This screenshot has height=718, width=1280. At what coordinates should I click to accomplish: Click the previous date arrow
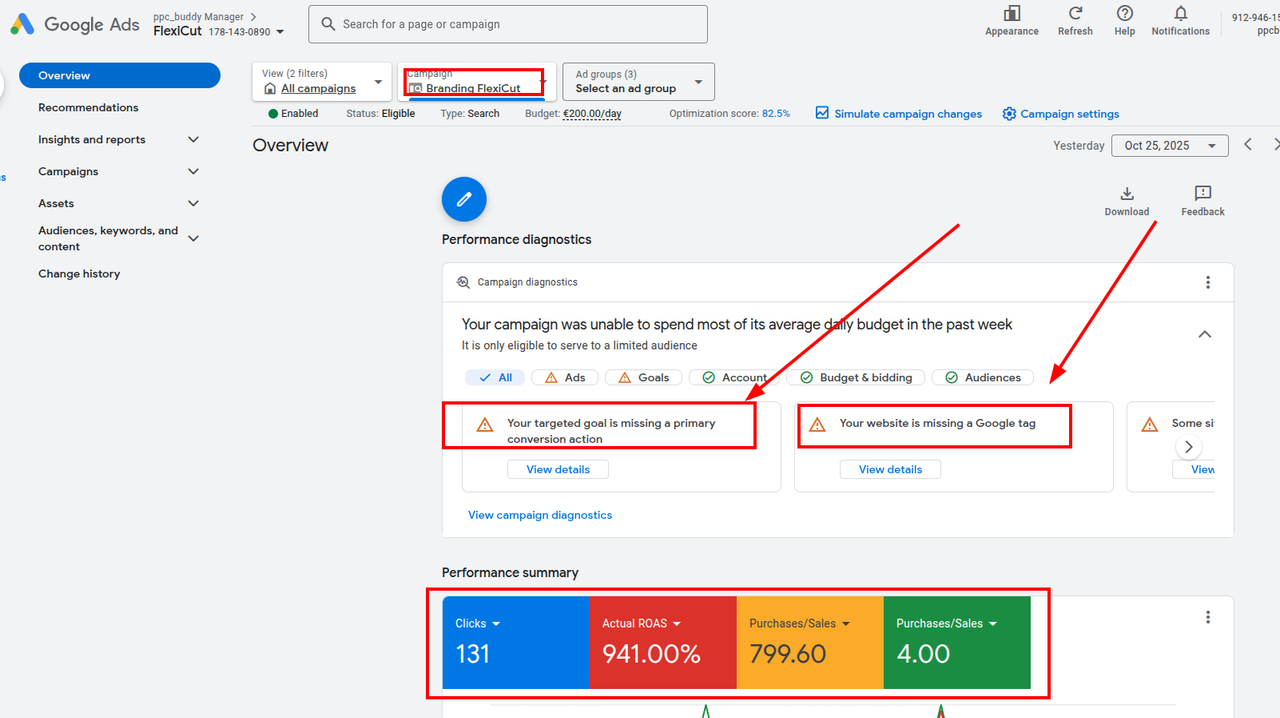(1248, 145)
